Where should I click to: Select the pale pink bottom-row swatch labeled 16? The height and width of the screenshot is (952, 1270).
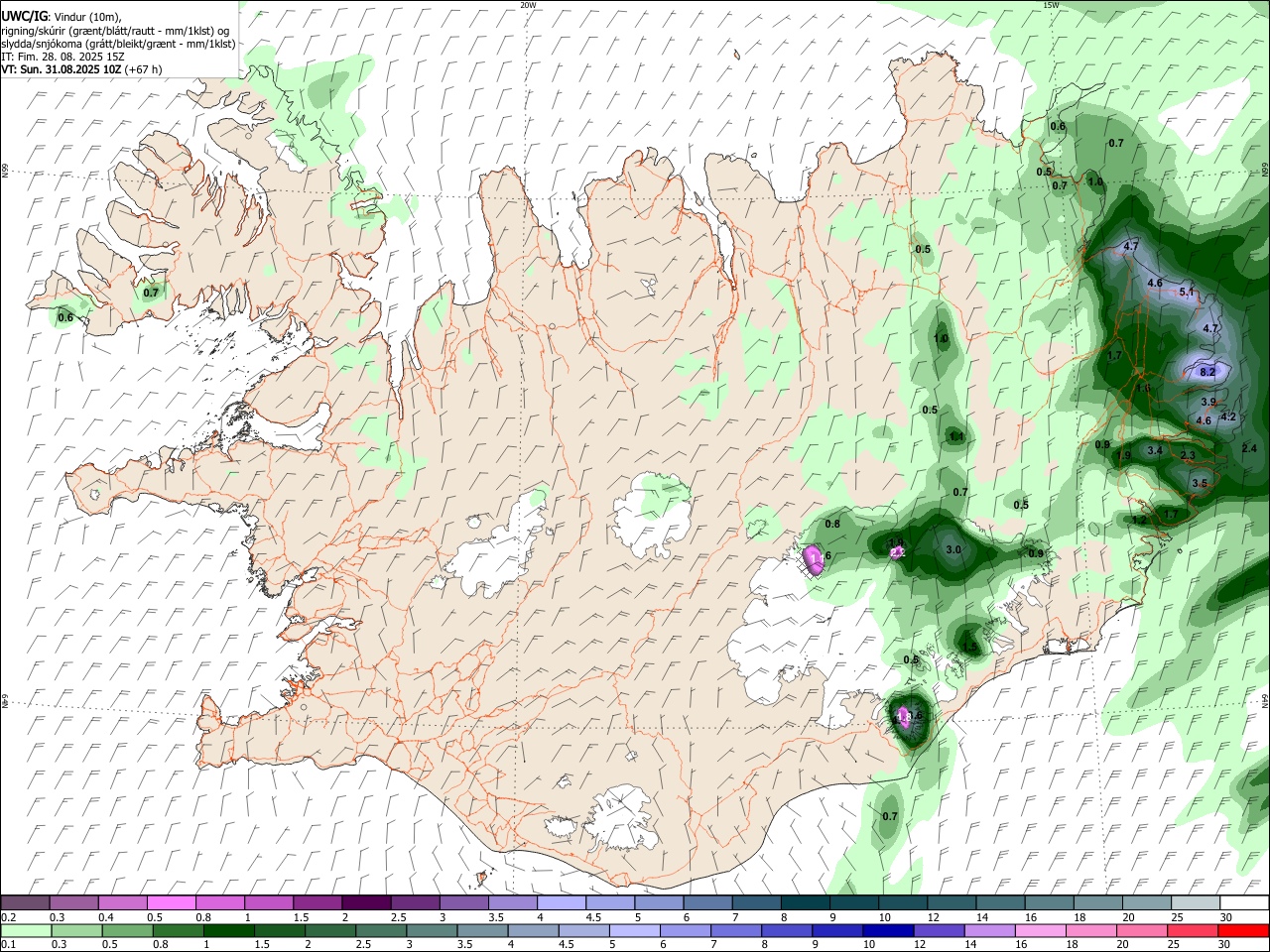[1040, 930]
